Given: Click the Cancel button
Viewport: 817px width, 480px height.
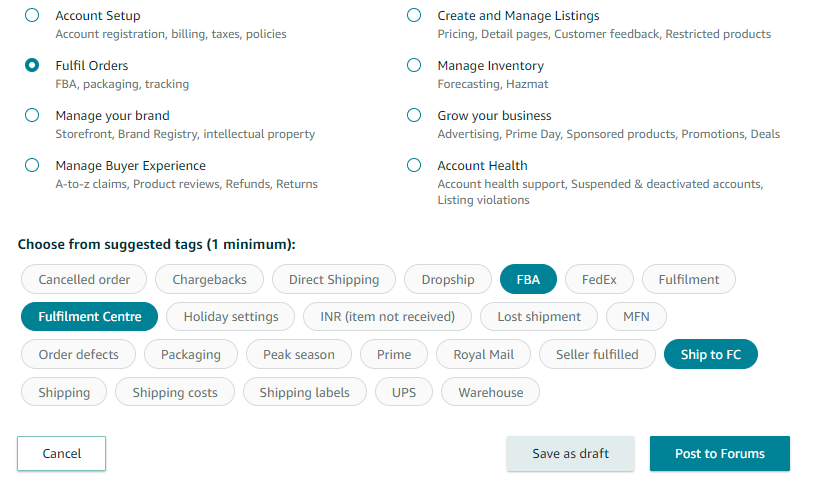Looking at the screenshot, I should [61, 453].
